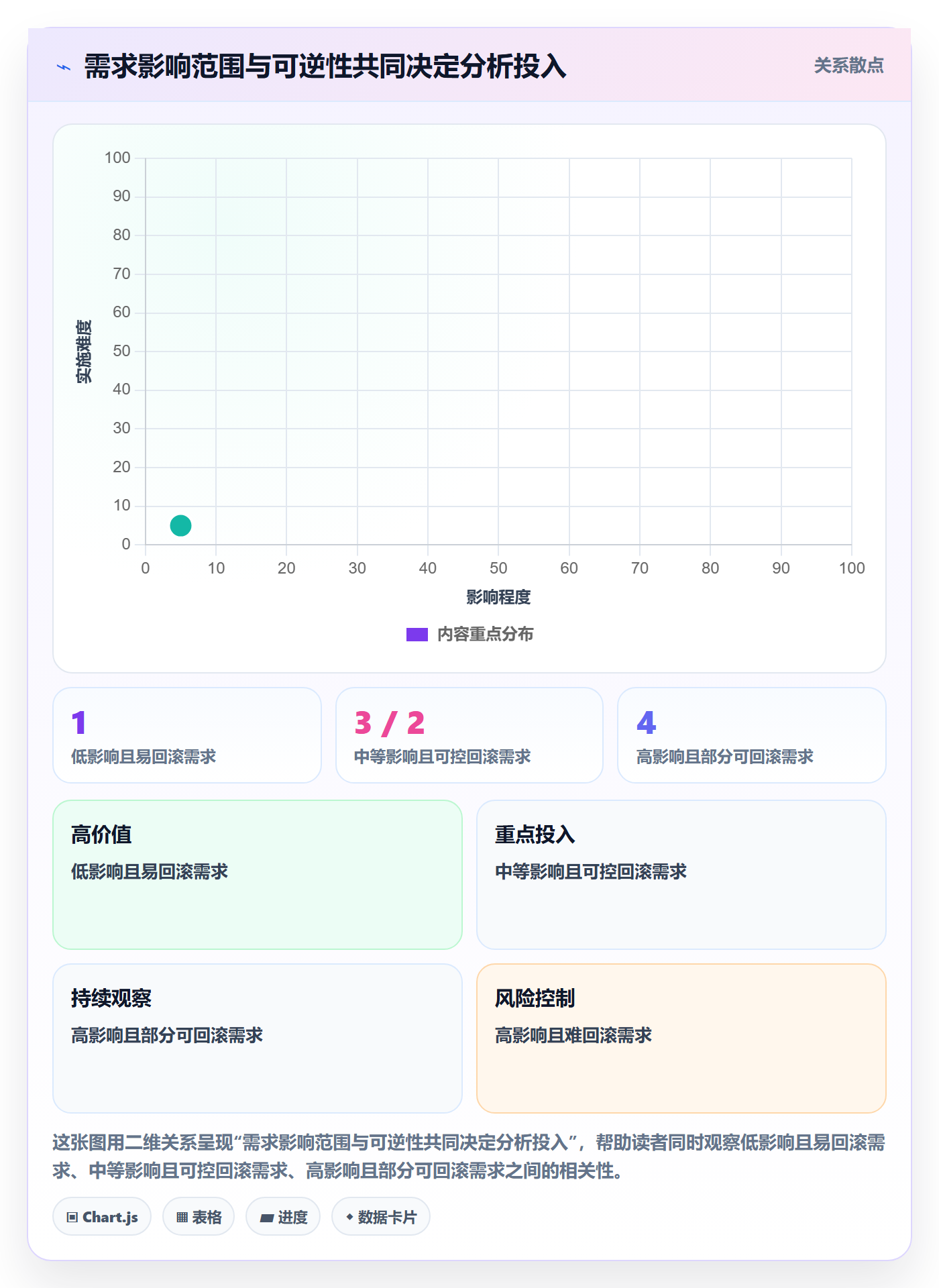Open the 持续观察 quadrant card
939x1288 pixels.
pyautogui.click(x=258, y=1038)
